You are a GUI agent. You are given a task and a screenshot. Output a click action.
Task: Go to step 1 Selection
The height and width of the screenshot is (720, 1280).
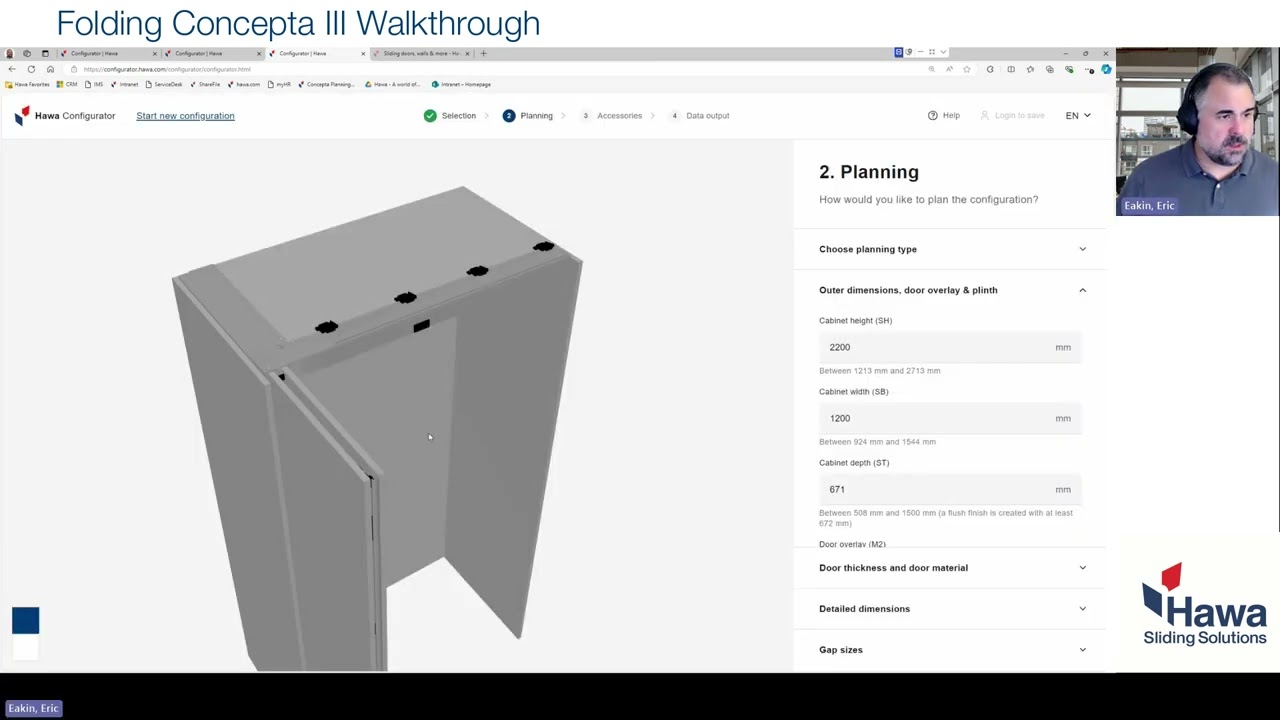coord(450,115)
